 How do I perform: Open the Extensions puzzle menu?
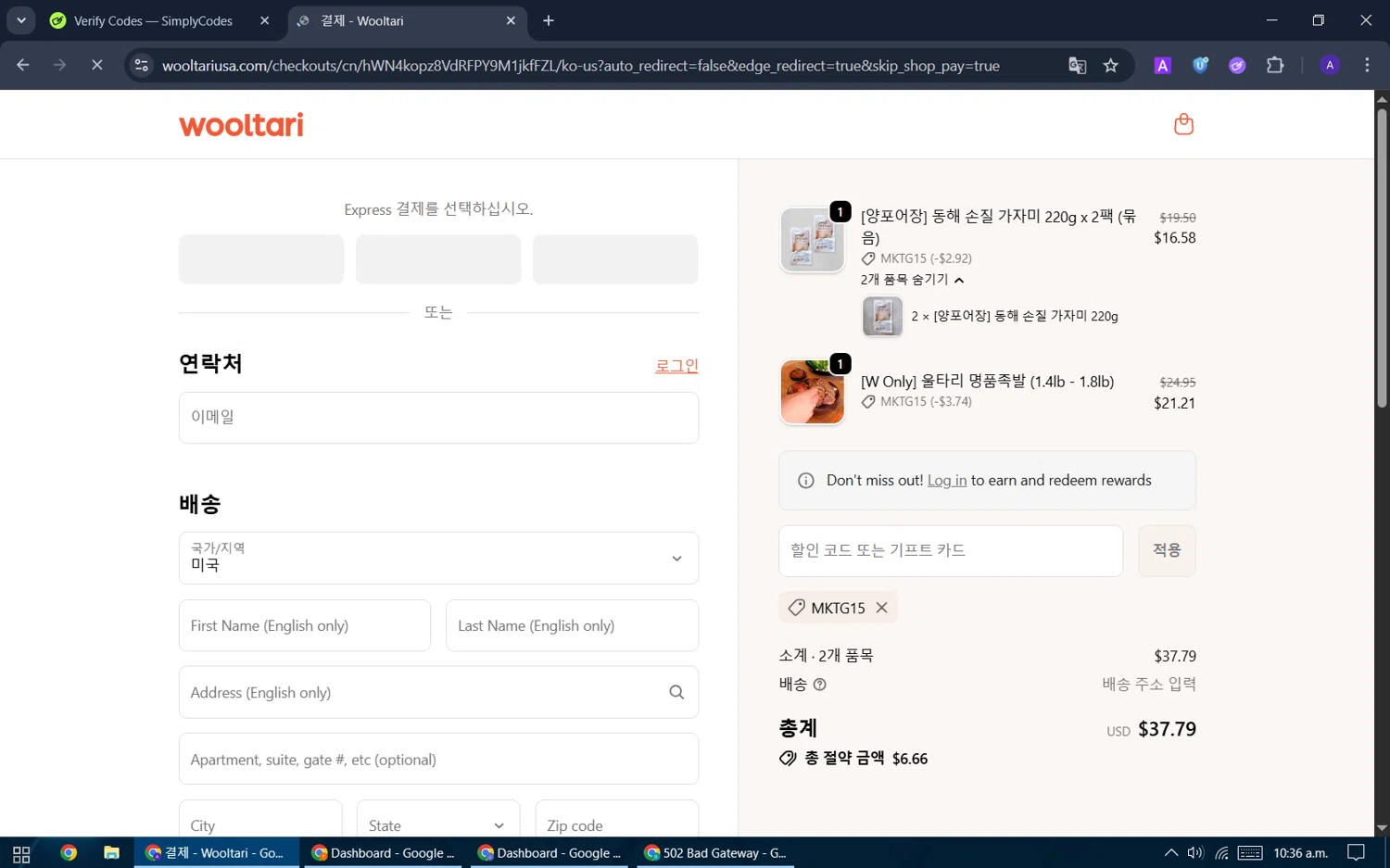coord(1275,65)
